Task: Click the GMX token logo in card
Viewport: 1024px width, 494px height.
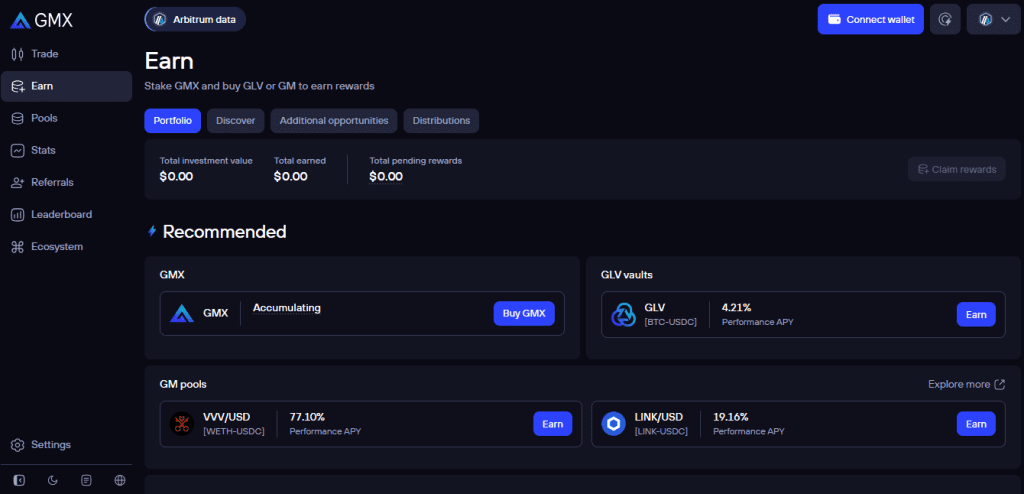Action: pos(182,314)
